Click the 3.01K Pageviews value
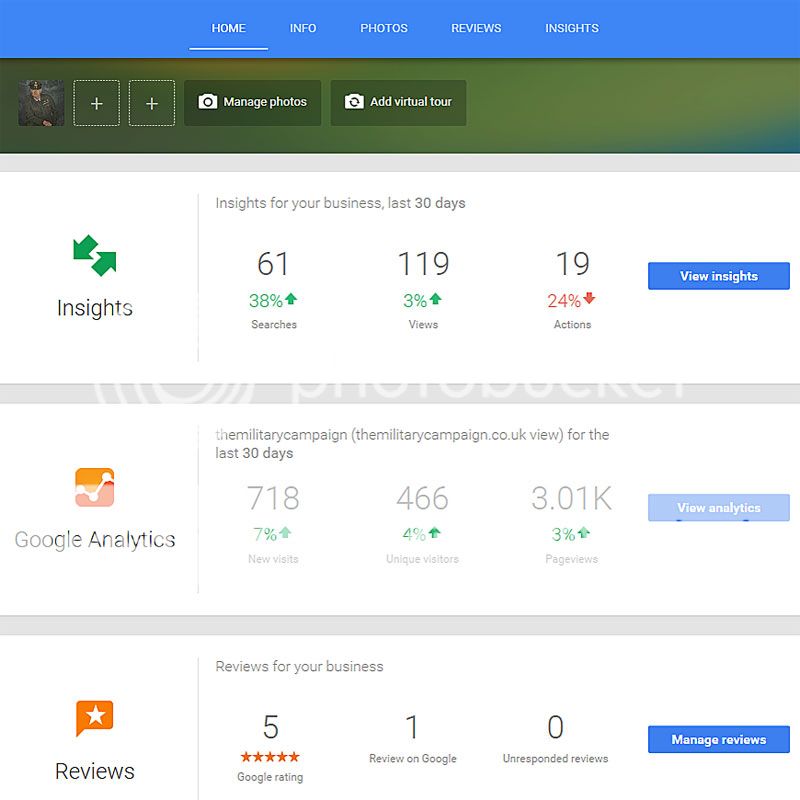The height and width of the screenshot is (800, 800). pos(571,498)
